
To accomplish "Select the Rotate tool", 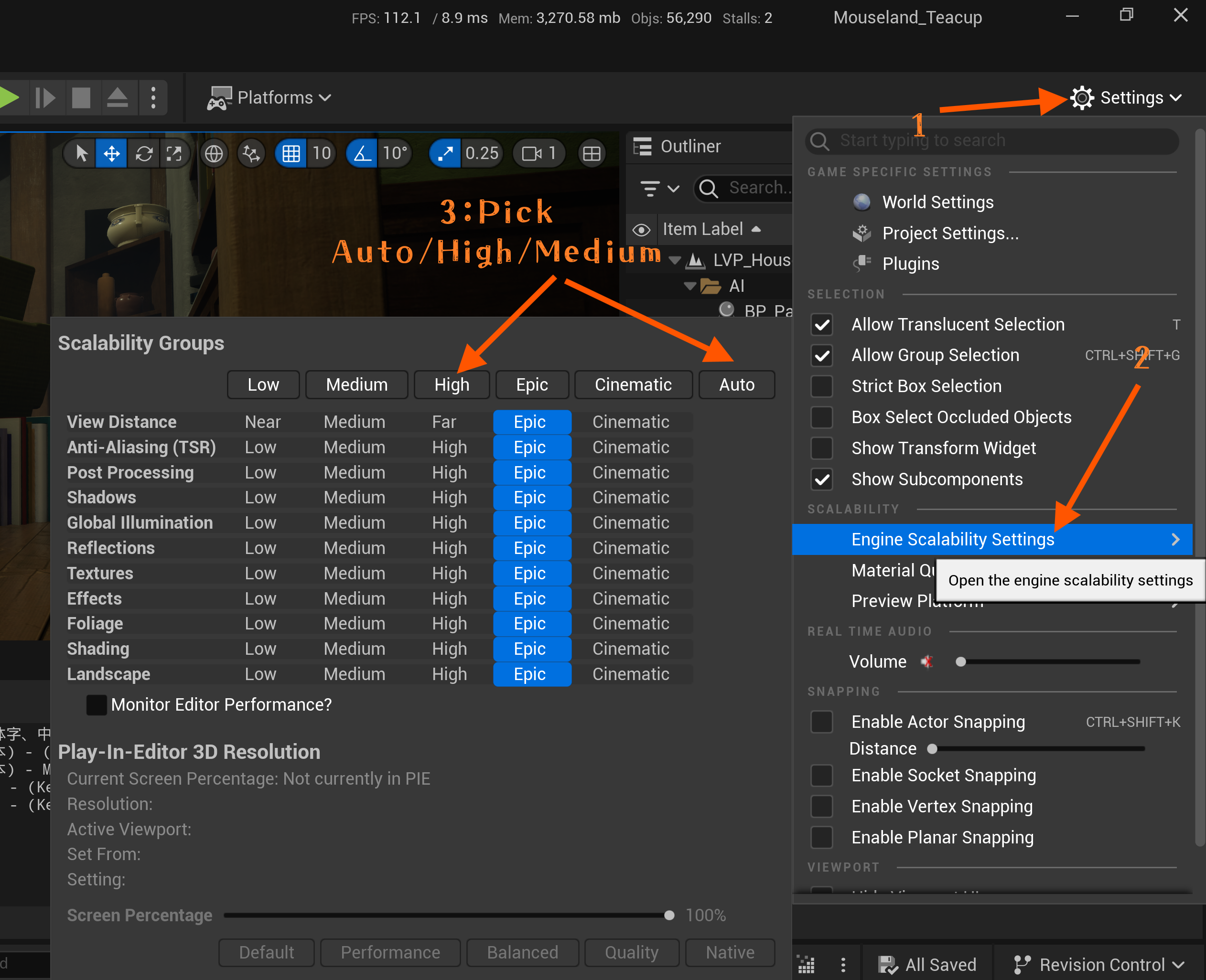I will 144,153.
